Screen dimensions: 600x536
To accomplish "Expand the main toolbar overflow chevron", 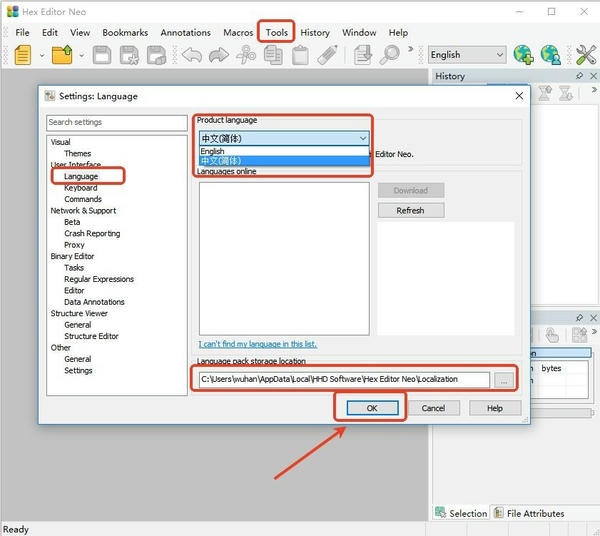I will 411,49.
